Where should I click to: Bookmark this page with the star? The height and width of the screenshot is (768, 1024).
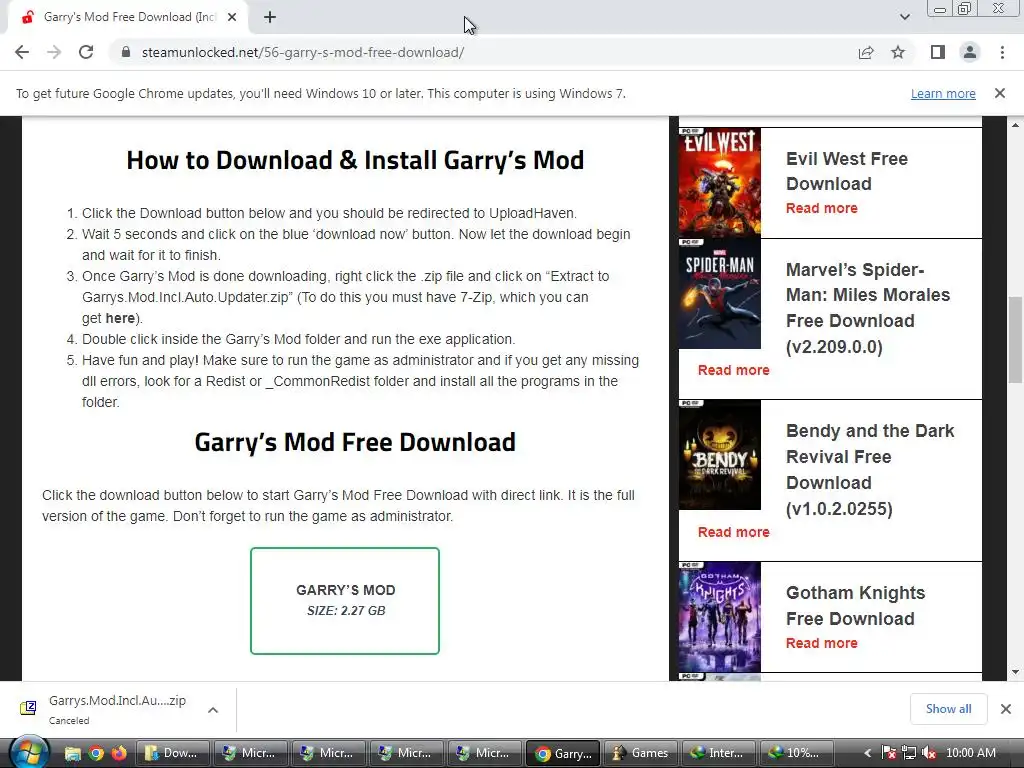point(898,52)
